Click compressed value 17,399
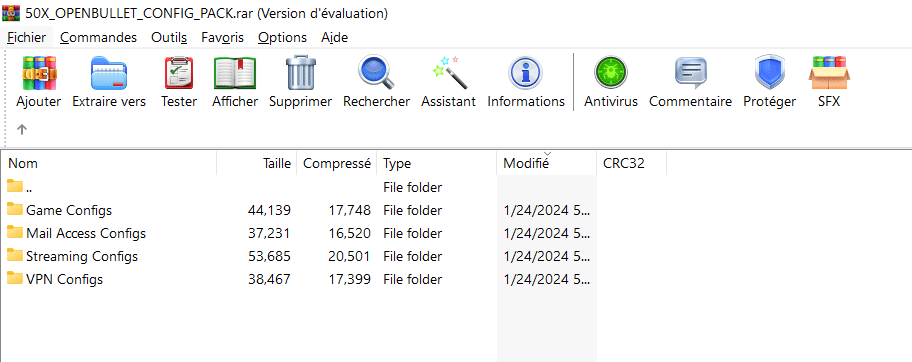Image resolution: width=912 pixels, height=362 pixels. (x=349, y=279)
